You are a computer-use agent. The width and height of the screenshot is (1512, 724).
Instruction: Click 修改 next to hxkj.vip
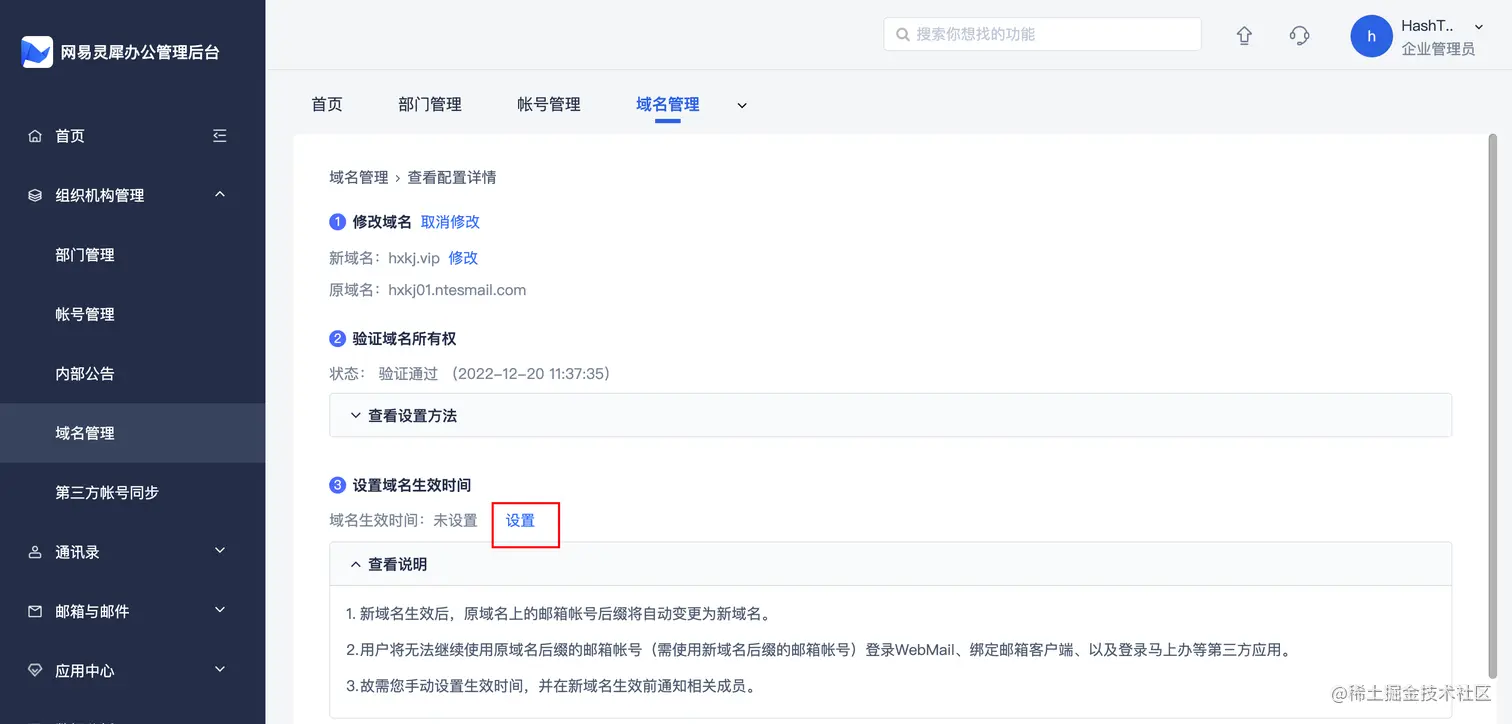pyautogui.click(x=463, y=258)
